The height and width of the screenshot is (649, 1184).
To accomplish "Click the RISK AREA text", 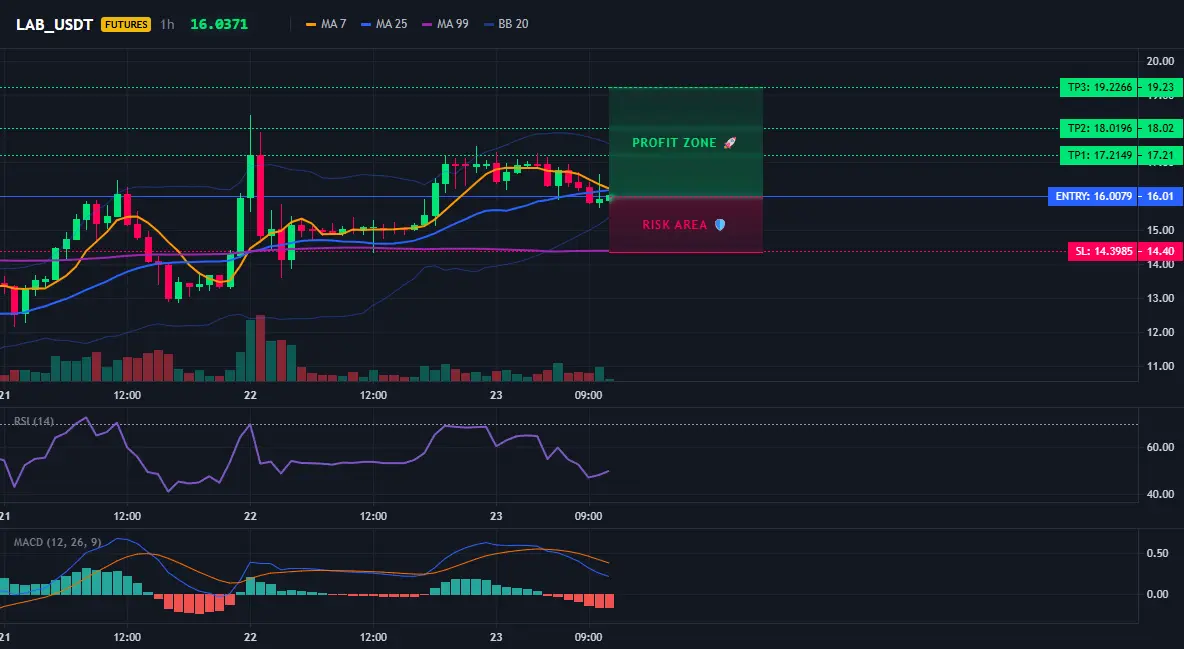I will pyautogui.click(x=675, y=225).
